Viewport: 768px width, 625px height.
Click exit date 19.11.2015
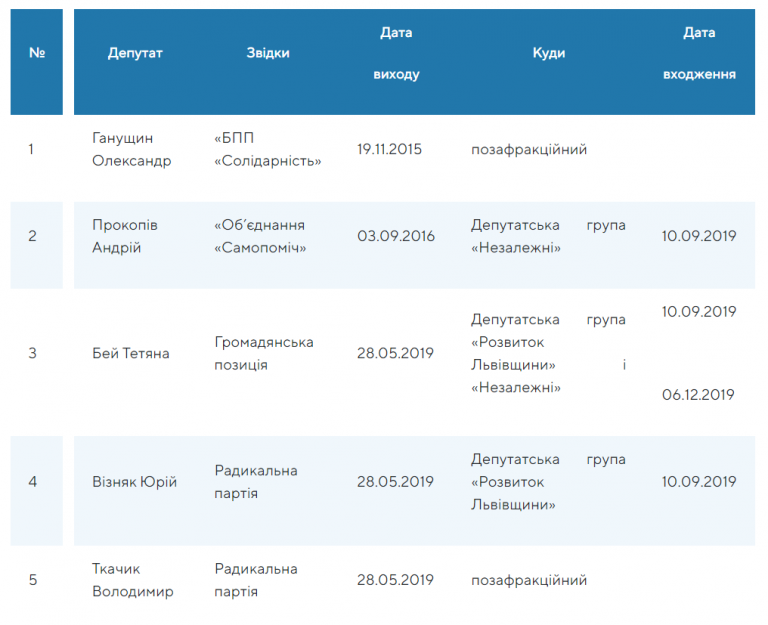coord(389,149)
